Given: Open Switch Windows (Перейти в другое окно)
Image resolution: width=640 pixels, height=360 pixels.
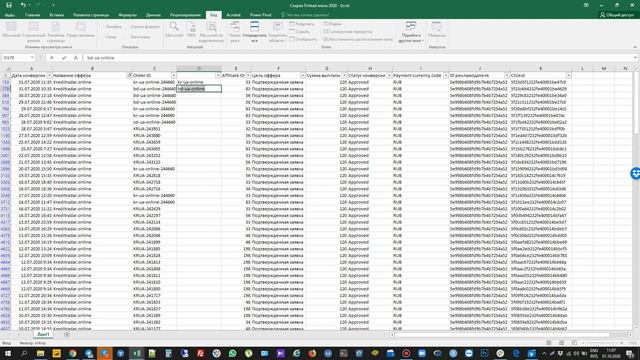Looking at the screenshot, I should 411,31.
